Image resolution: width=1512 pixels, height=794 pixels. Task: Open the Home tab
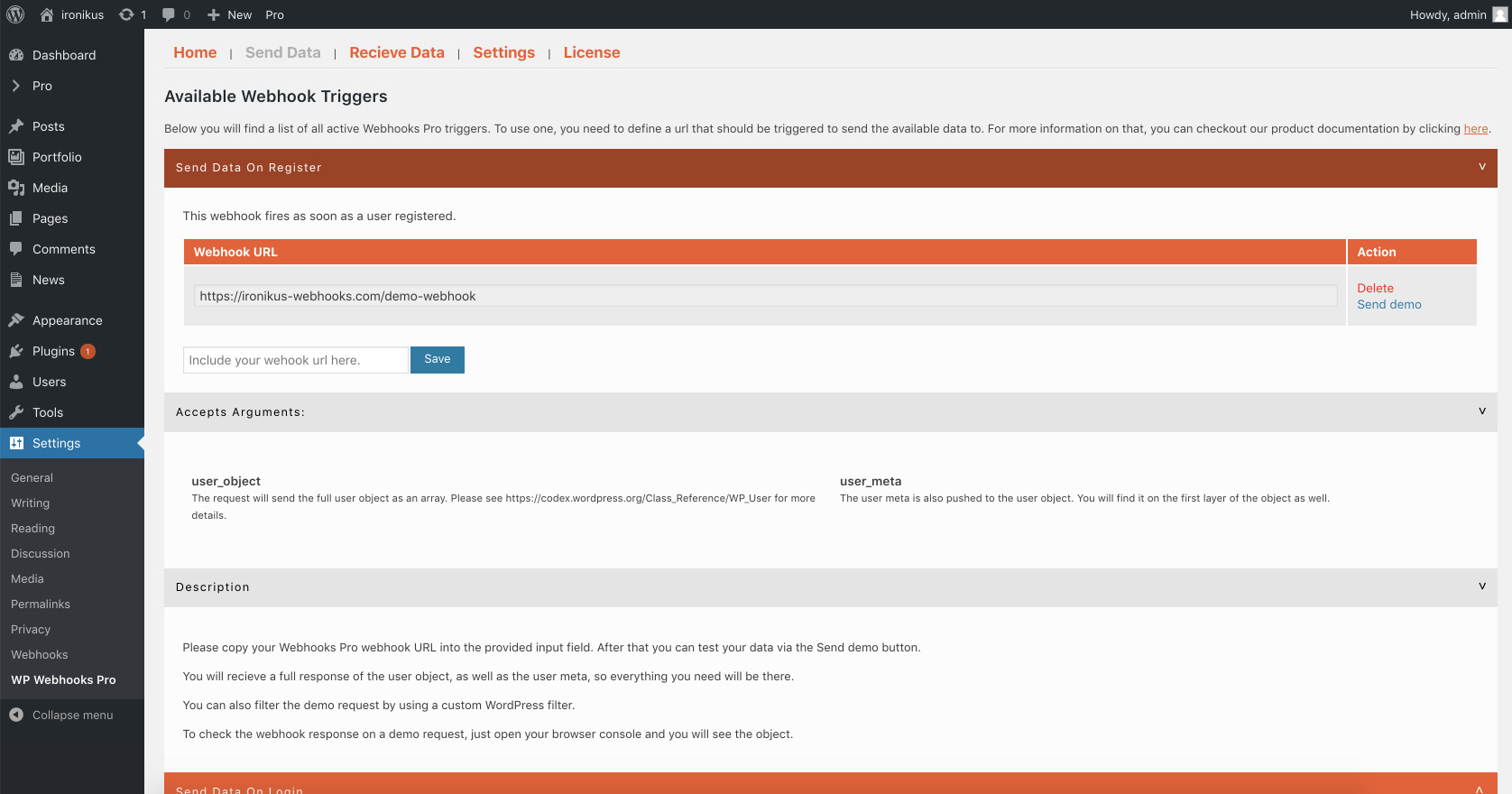pos(195,52)
